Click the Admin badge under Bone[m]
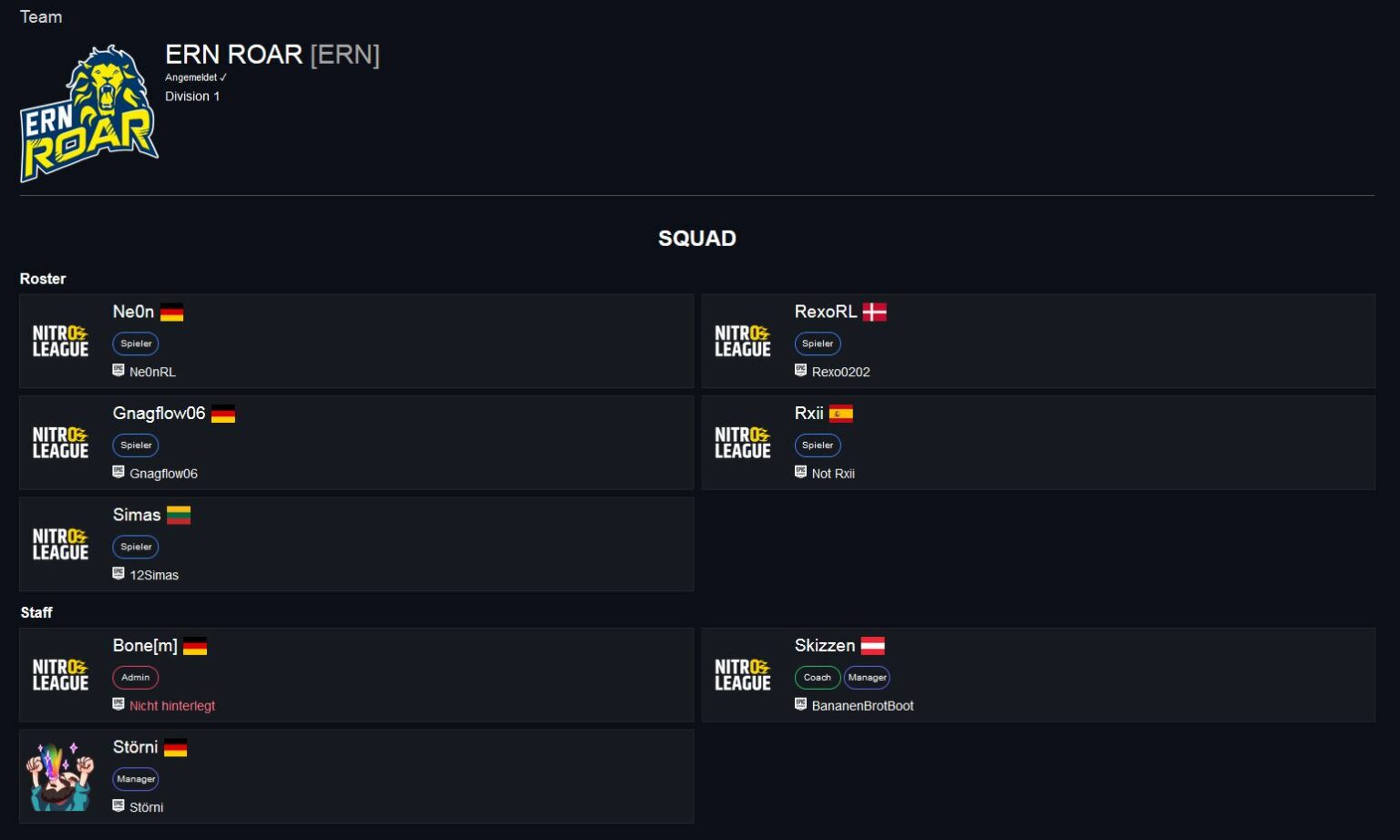 135,678
